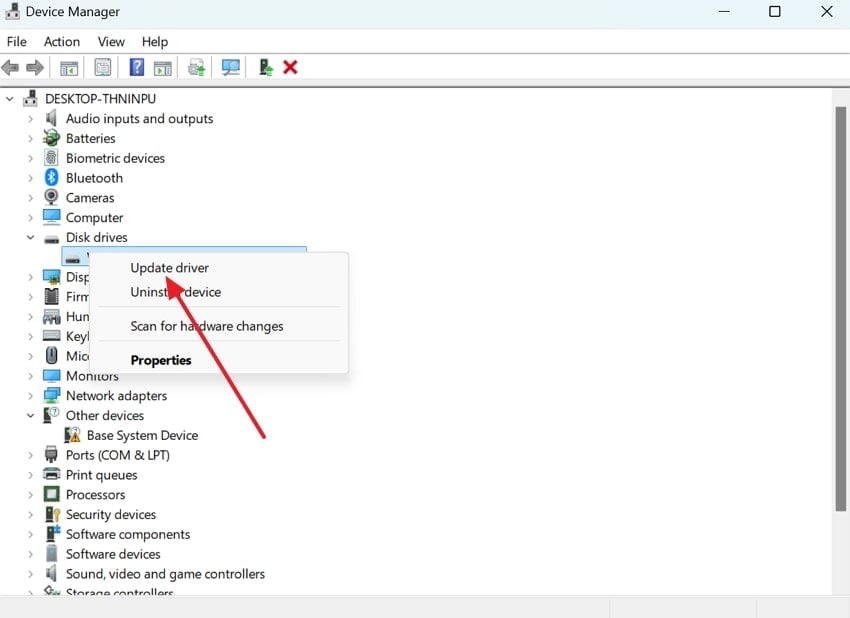Click the Cameras webcam icon
Viewport: 850px width, 618px height.
click(51, 197)
